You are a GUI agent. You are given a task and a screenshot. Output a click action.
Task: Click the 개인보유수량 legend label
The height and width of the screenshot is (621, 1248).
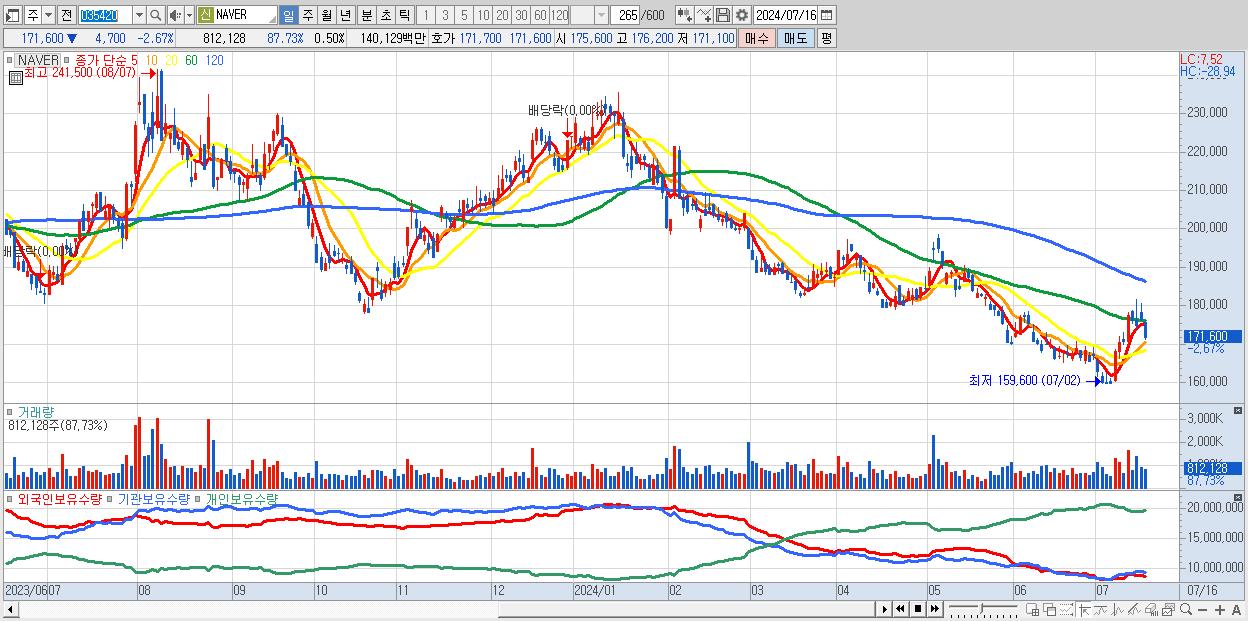(241, 497)
